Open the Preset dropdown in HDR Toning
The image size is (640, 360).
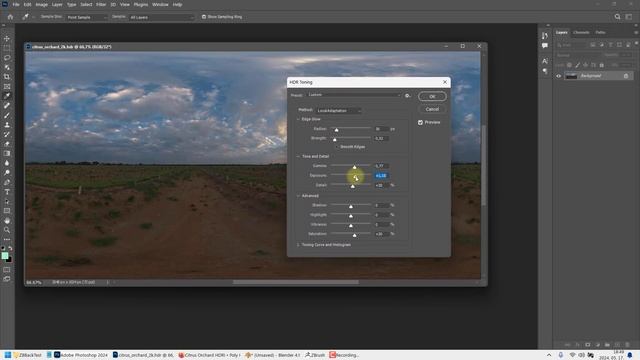[x=354, y=95]
